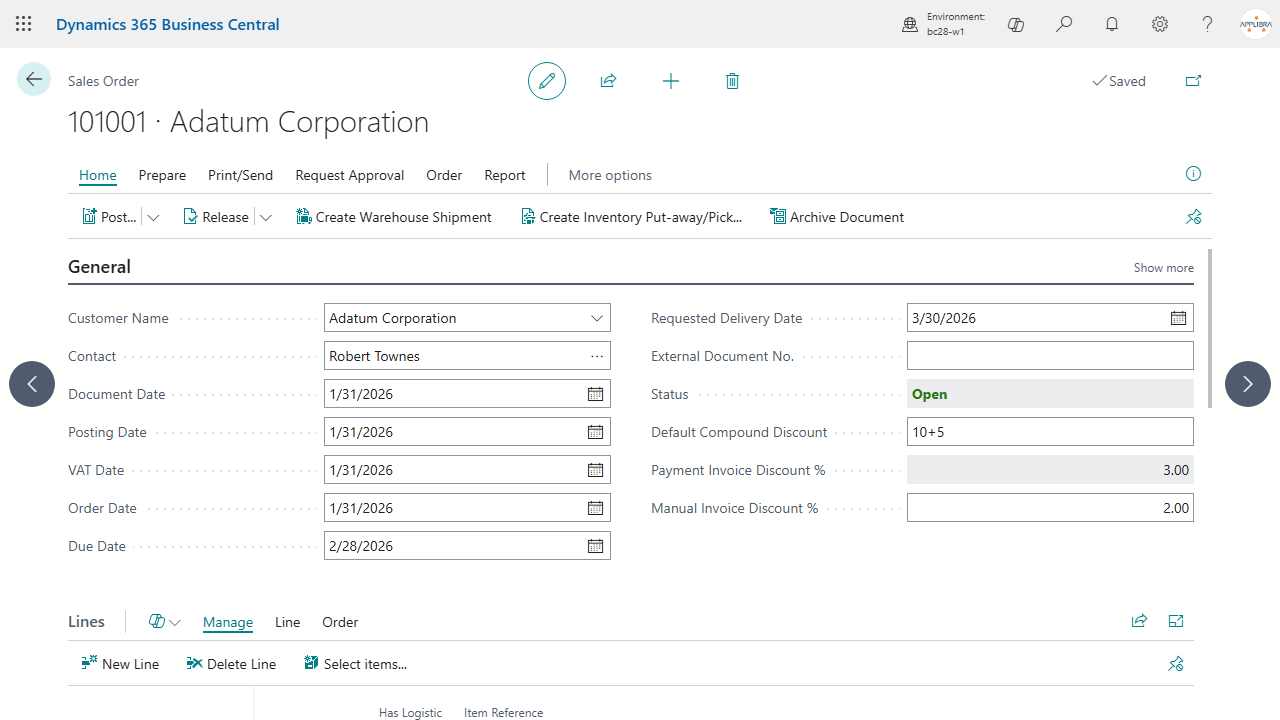Select the Home tab
Image resolution: width=1280 pixels, height=720 pixels.
(x=98, y=175)
